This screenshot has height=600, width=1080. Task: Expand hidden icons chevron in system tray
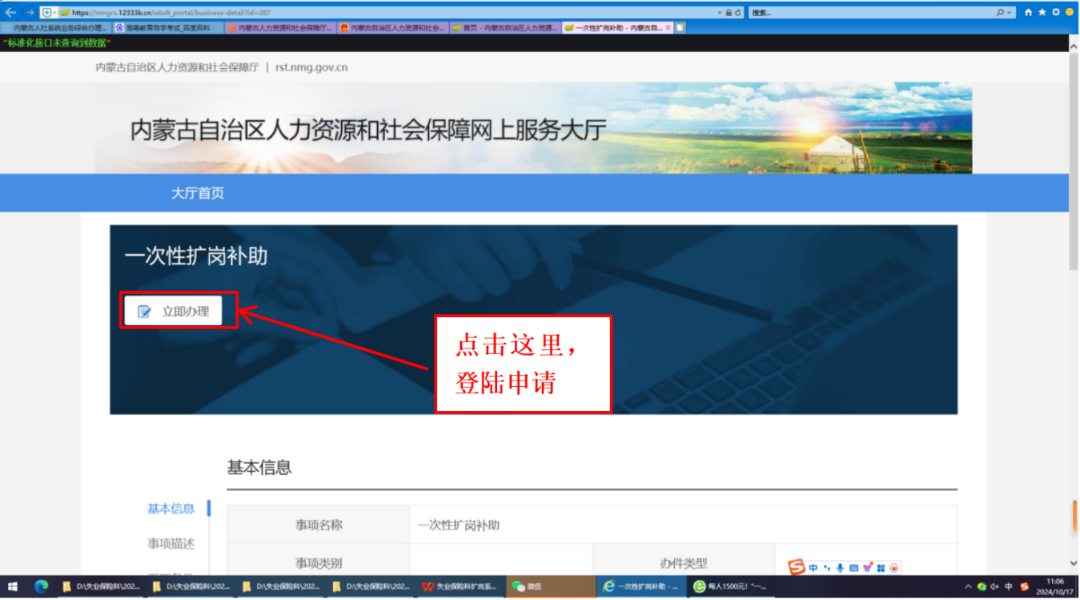(x=969, y=588)
